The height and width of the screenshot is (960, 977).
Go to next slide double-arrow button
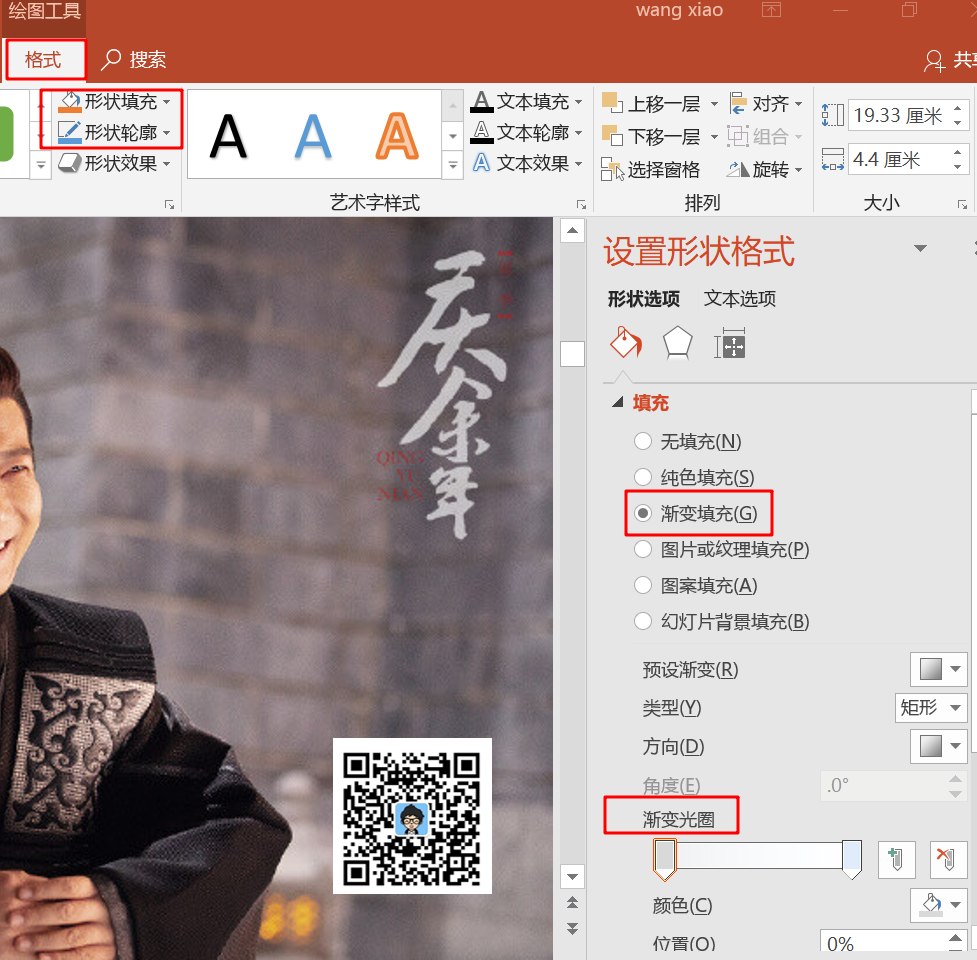coord(573,928)
